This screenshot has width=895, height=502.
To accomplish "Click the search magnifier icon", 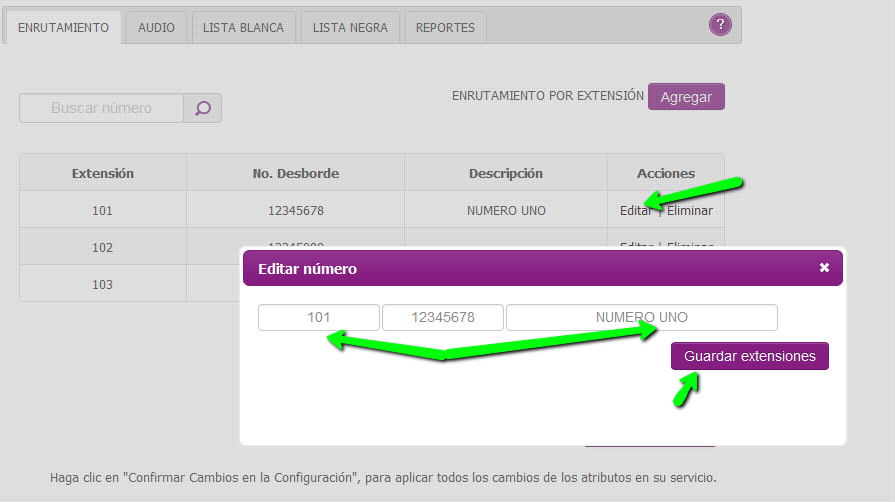I will click(x=203, y=108).
